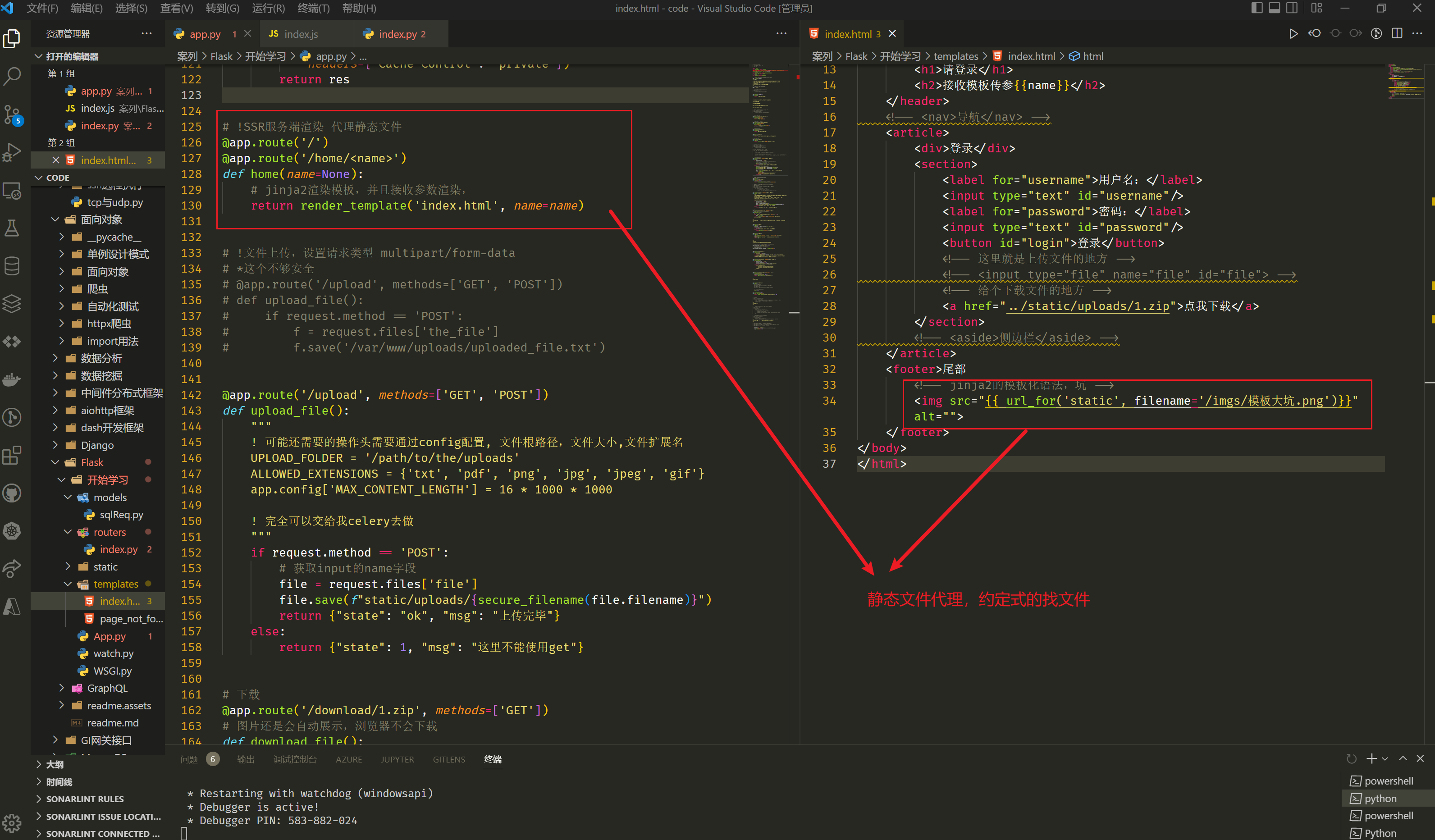
Task: Click the Run play button in editor toolbar
Action: [1293, 34]
